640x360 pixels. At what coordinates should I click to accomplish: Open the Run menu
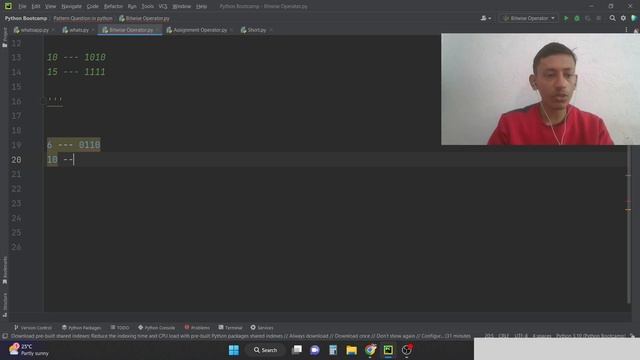tap(132, 6)
